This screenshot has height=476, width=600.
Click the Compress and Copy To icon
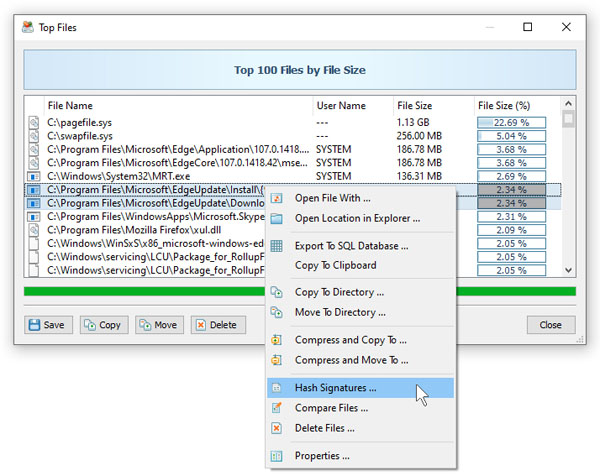[x=276, y=340]
